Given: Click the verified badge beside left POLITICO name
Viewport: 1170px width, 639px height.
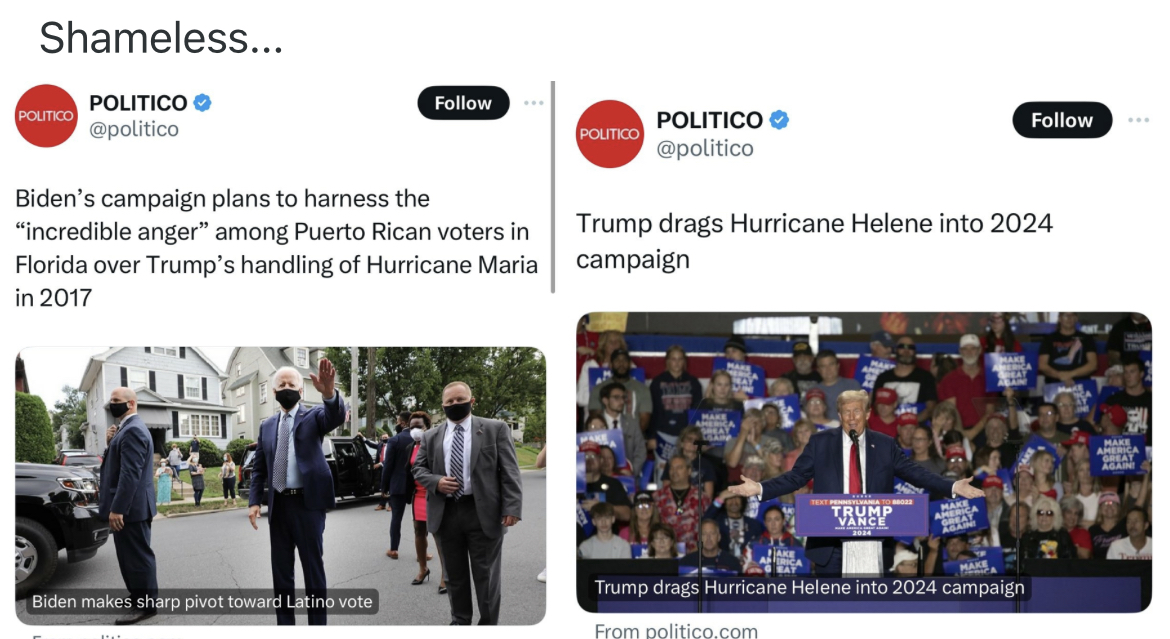Looking at the screenshot, I should [202, 102].
